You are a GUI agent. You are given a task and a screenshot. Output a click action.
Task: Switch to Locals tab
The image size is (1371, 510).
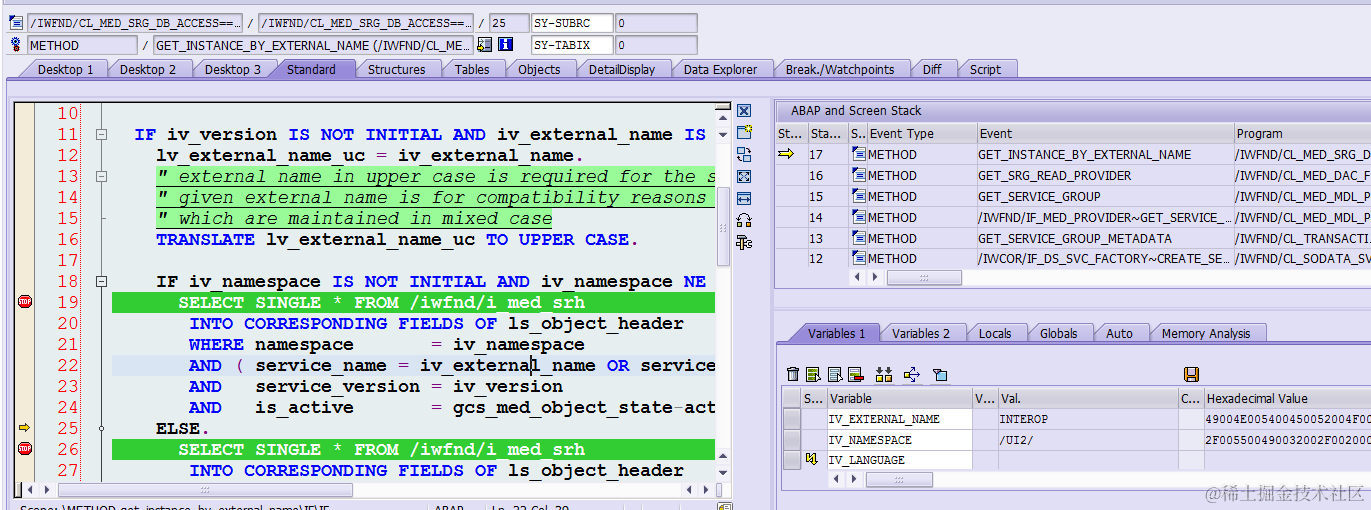(995, 333)
